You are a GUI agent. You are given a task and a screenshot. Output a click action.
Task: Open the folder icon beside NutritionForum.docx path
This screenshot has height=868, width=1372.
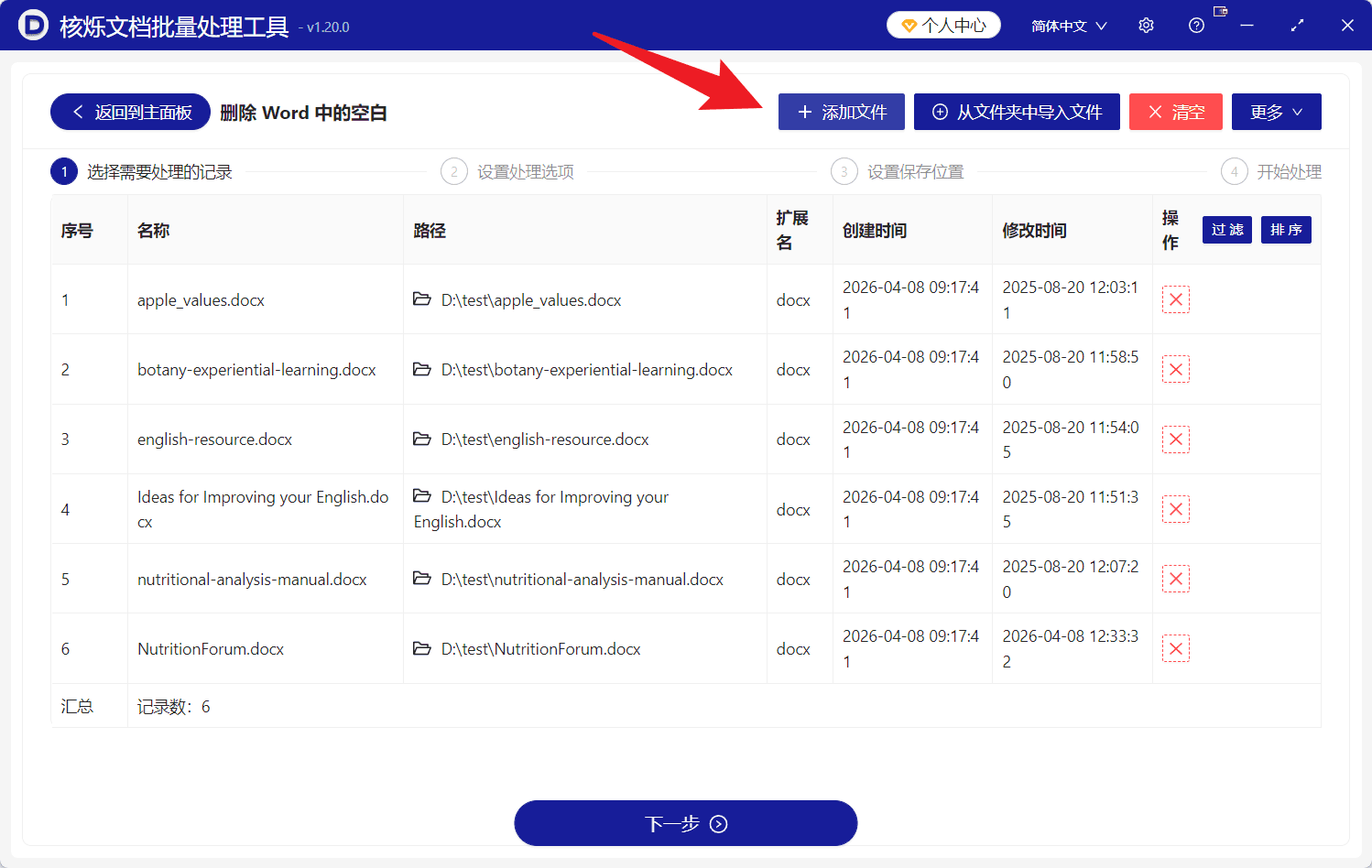point(422,648)
